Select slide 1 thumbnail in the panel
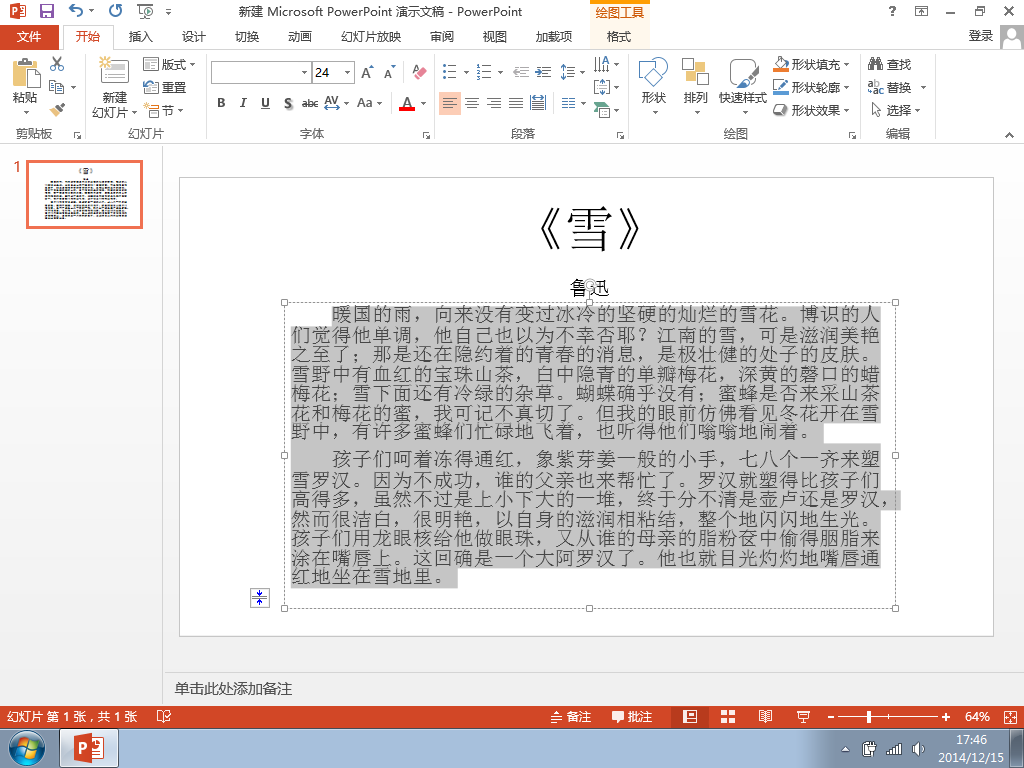This screenshot has width=1024, height=768. (x=84, y=194)
